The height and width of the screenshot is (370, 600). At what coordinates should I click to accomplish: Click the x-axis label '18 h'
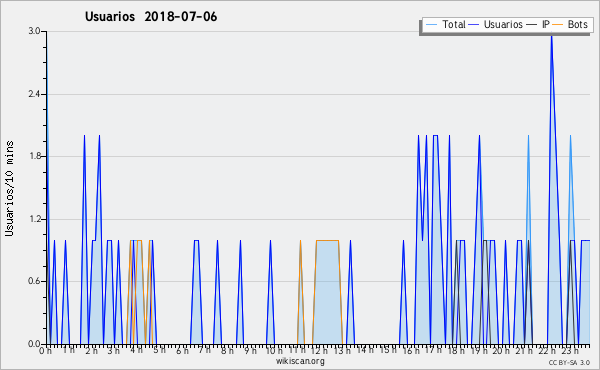pos(456,350)
